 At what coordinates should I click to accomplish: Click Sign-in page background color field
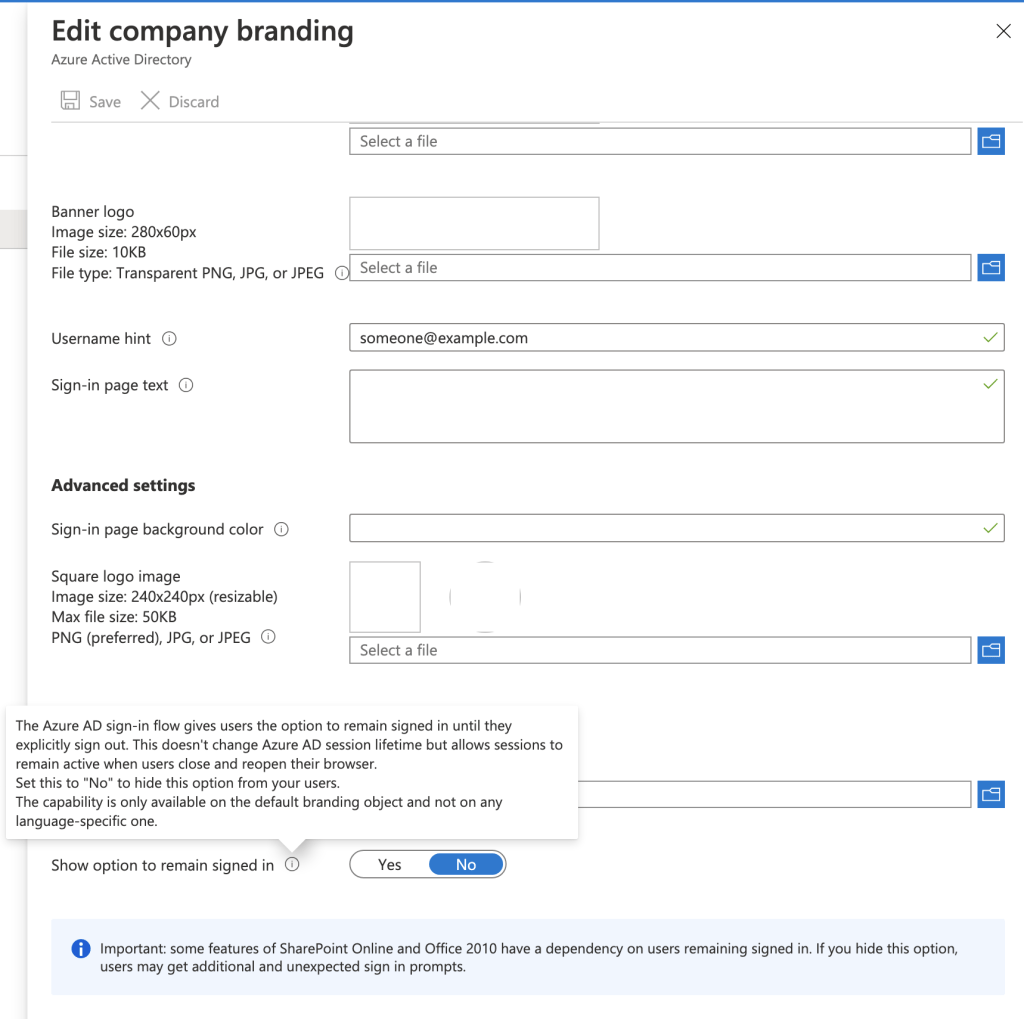tap(660, 529)
